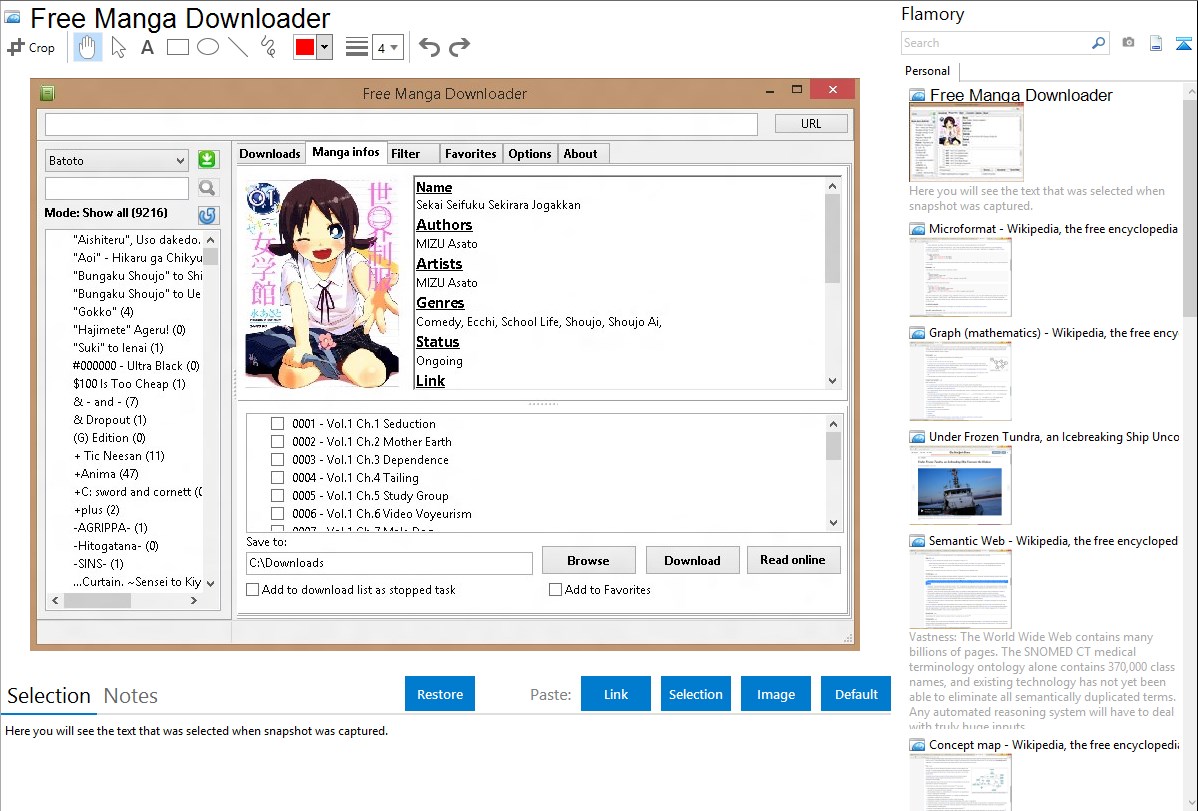The image size is (1198, 811).
Task: Undo the last annotation
Action: click(x=429, y=47)
